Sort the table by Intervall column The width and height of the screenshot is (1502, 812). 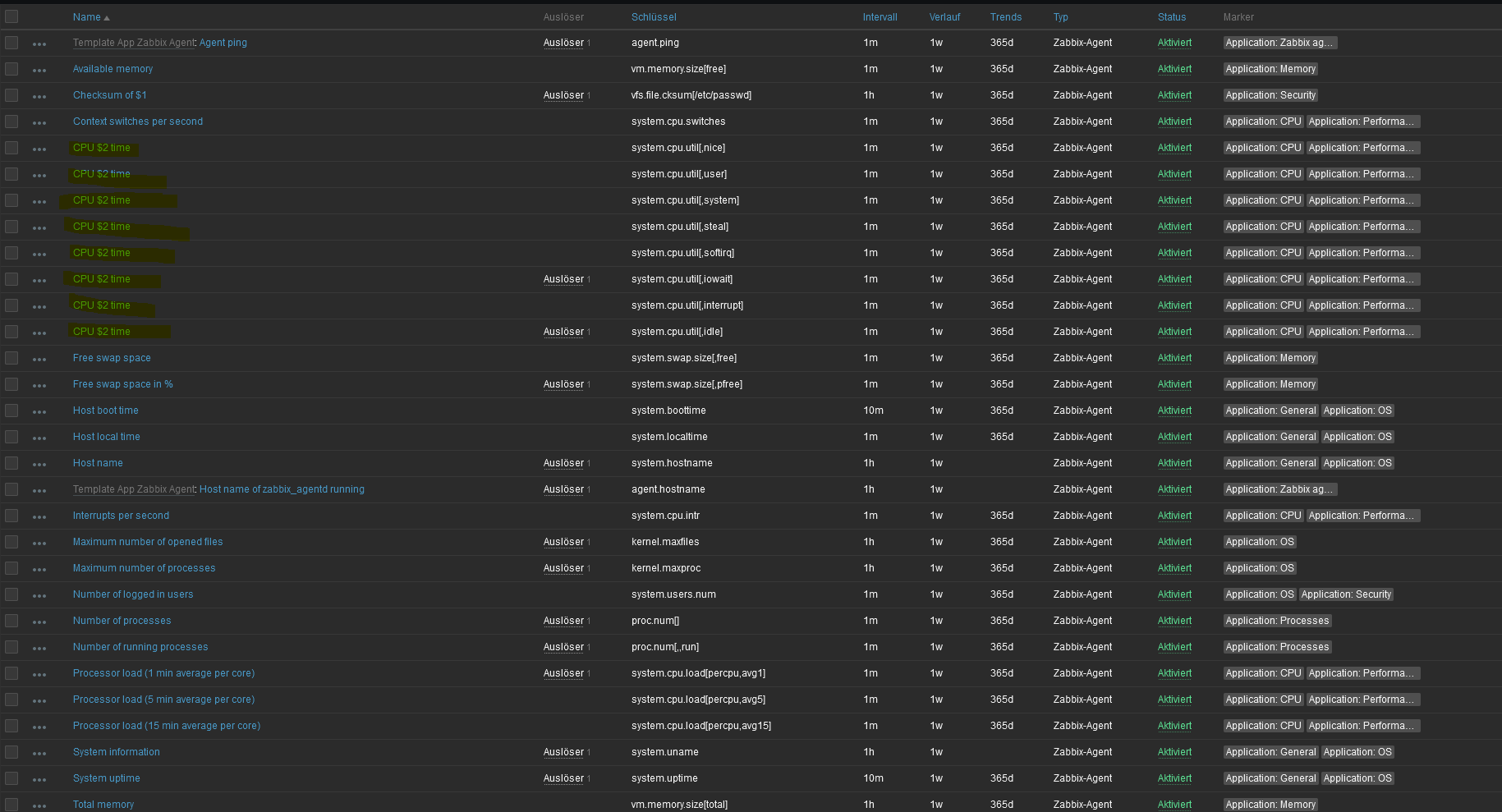(x=880, y=17)
